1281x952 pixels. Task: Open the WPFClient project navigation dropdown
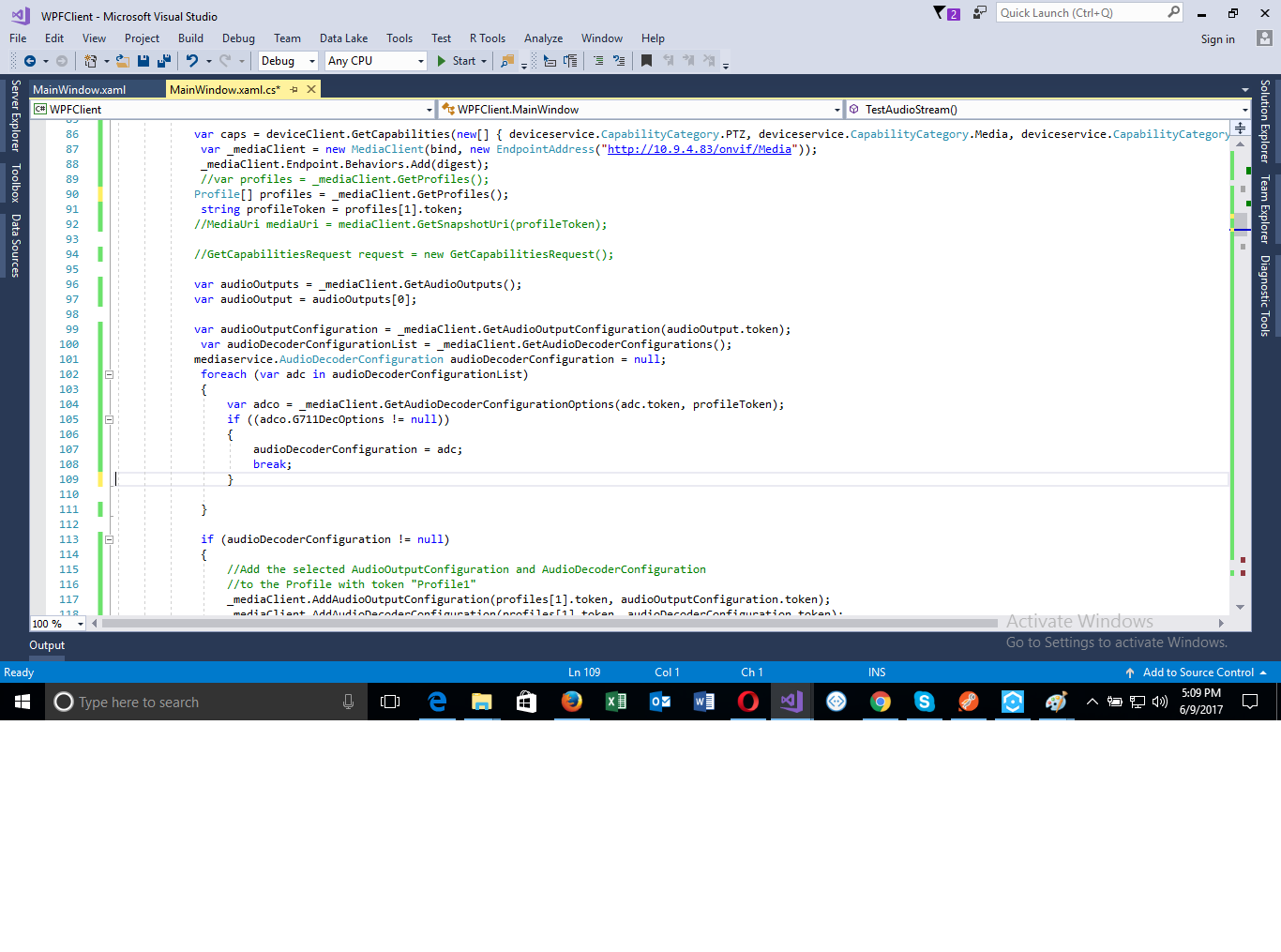click(x=234, y=110)
